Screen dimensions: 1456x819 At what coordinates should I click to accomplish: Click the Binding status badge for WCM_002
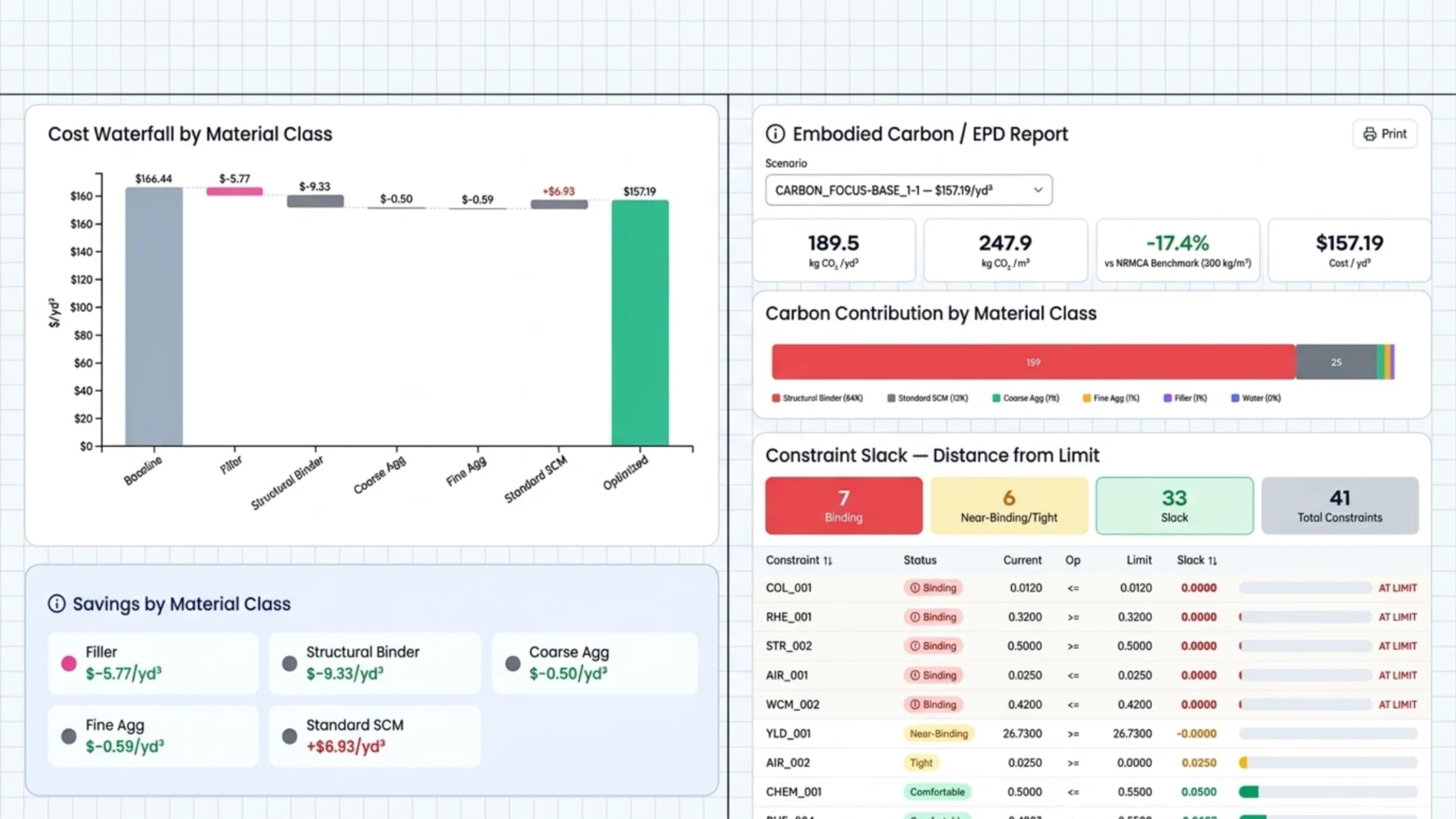click(933, 704)
